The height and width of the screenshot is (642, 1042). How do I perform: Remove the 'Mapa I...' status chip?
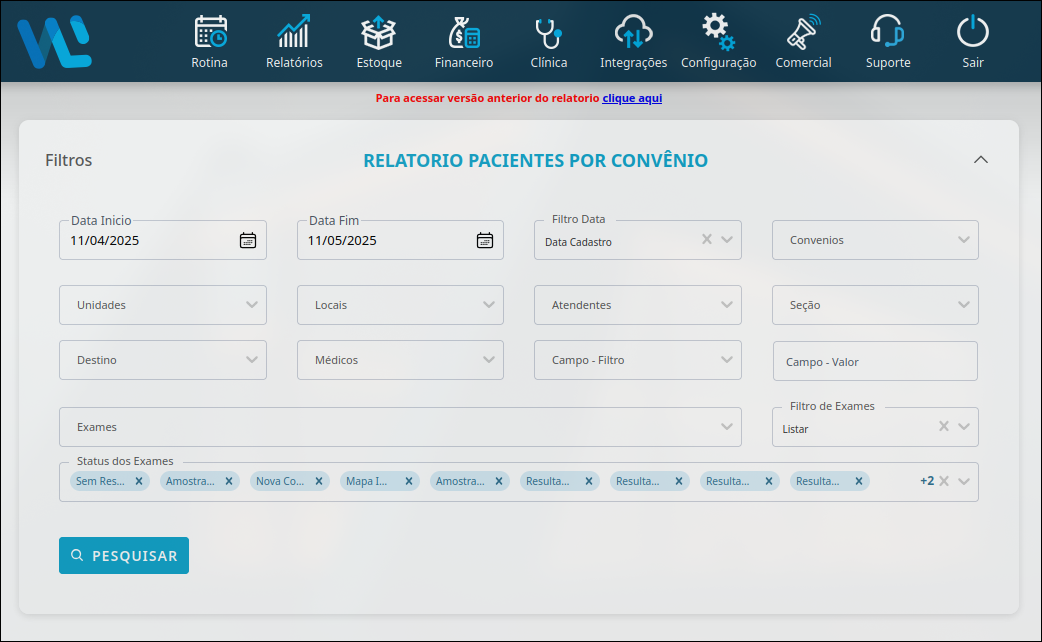click(409, 481)
